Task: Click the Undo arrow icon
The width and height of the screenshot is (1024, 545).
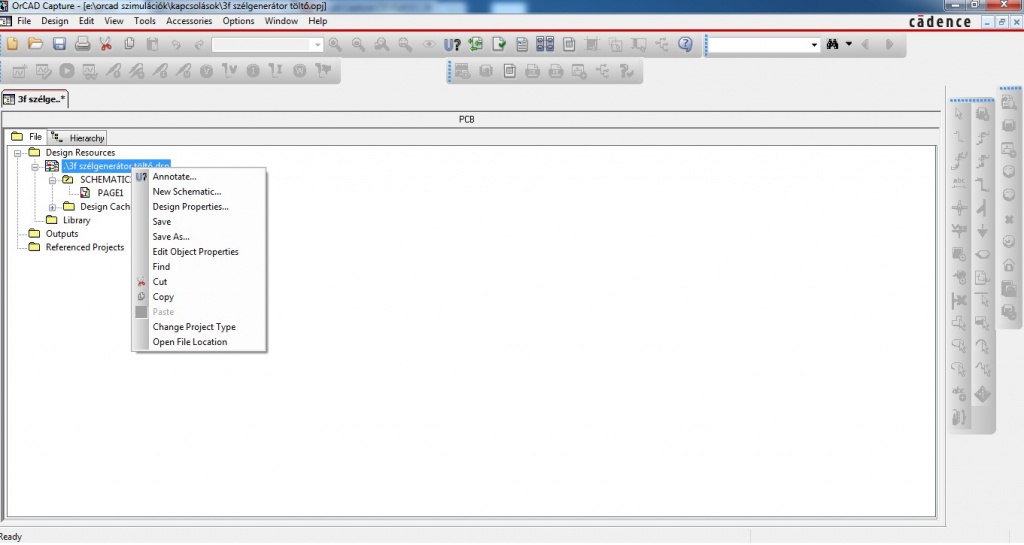Action: (x=176, y=44)
